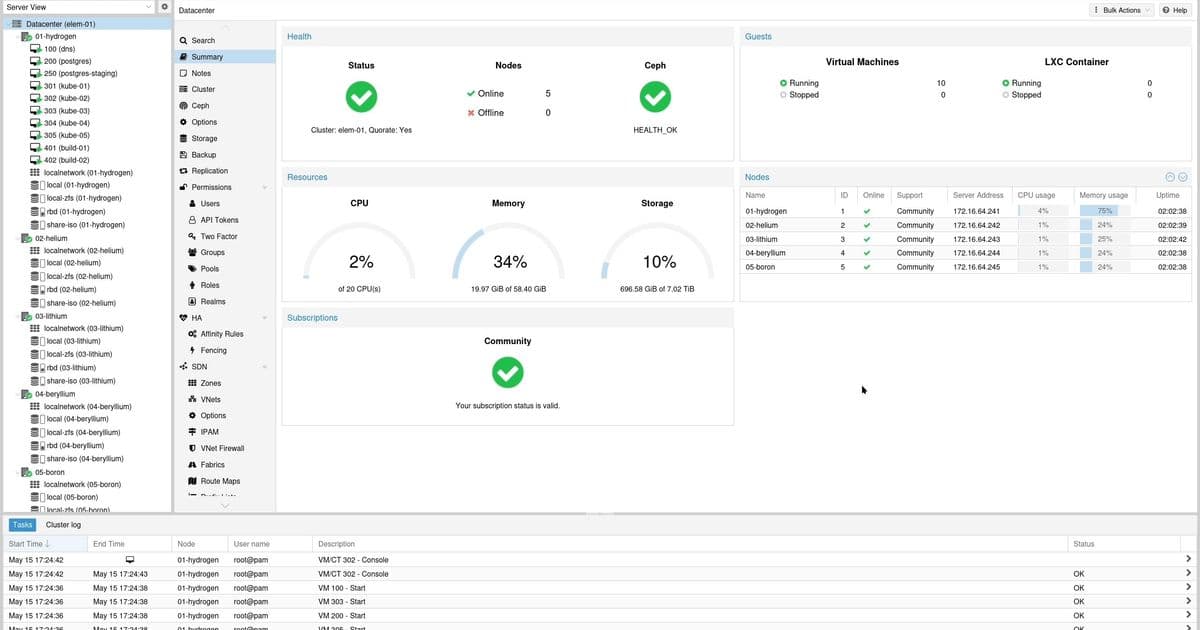Image resolution: width=1200 pixels, height=630 pixels.
Task: Open Realms under Permissions
Action: 212,301
